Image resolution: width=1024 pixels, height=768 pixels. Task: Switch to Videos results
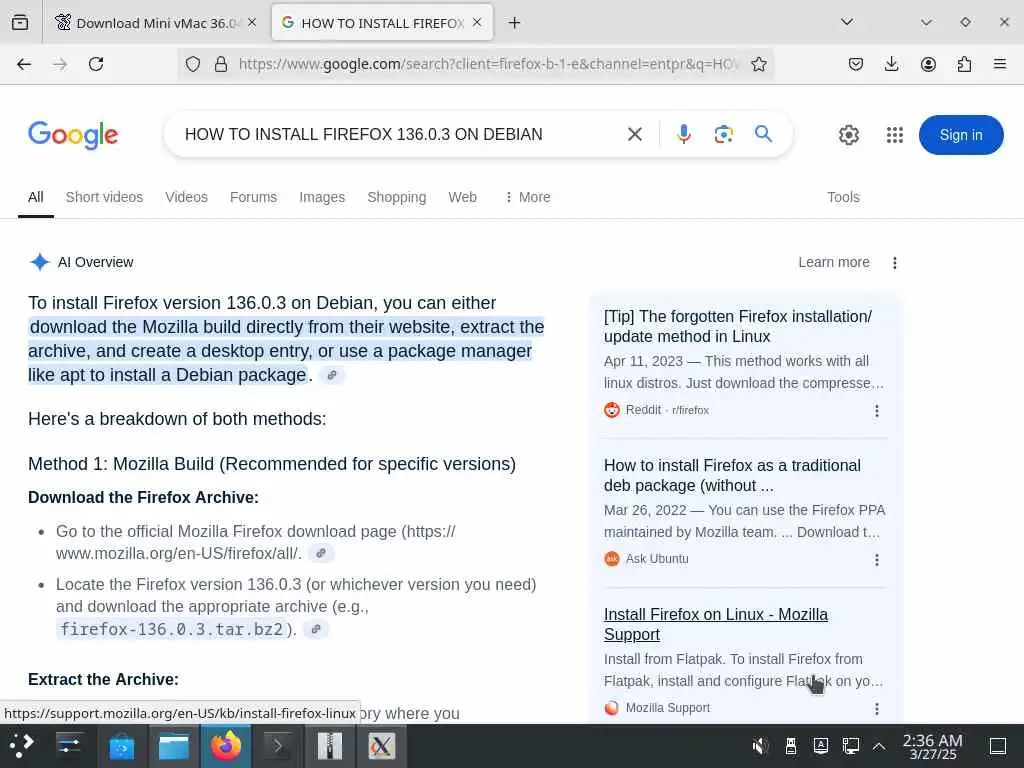(186, 197)
